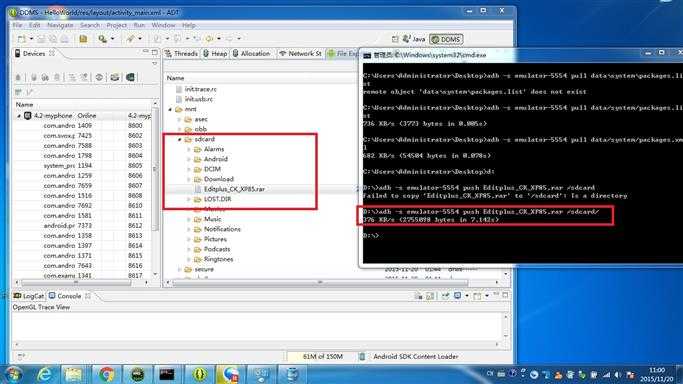Expand the DCIM folder
683x384 pixels.
(189, 169)
